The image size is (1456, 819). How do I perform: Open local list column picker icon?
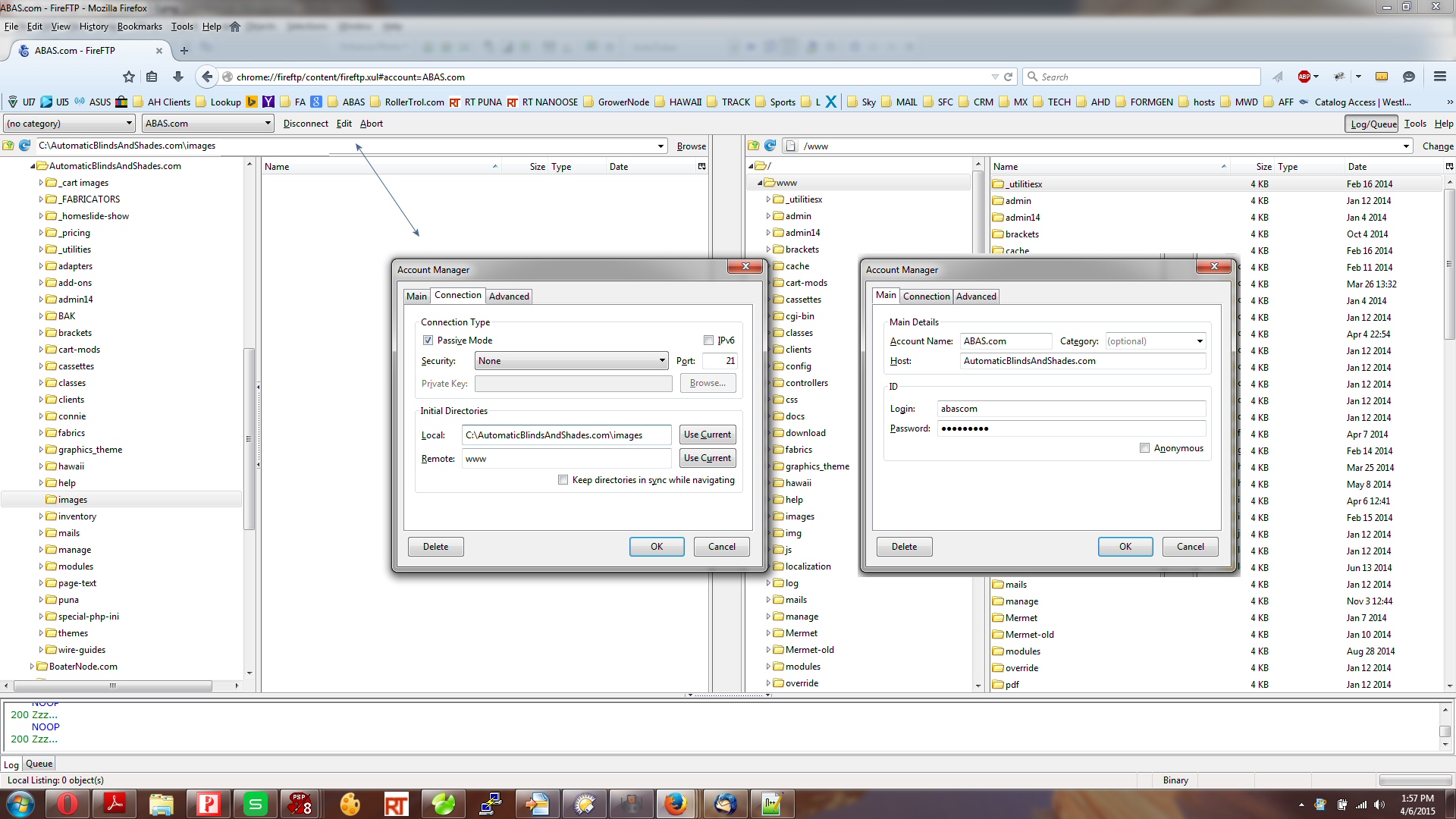click(x=701, y=166)
